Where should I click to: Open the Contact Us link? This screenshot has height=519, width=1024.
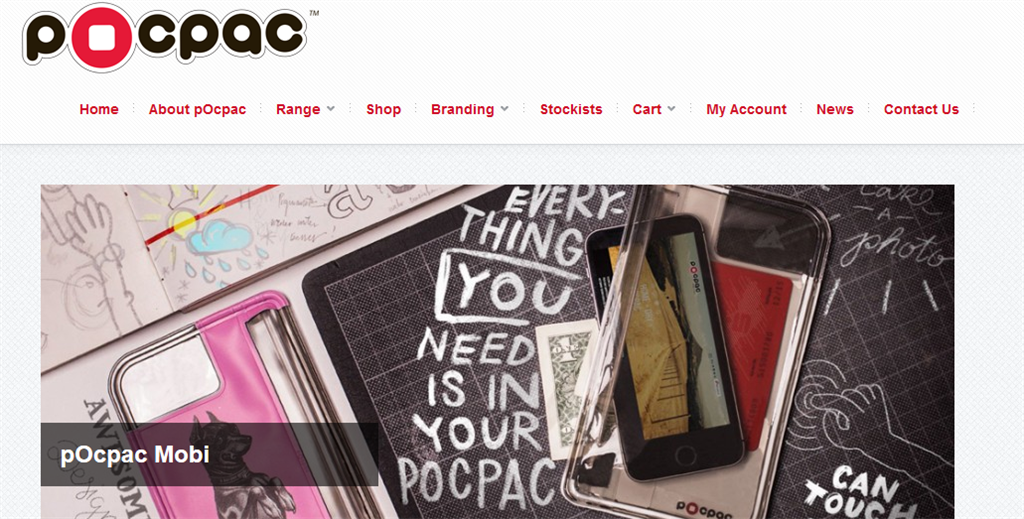[x=921, y=109]
